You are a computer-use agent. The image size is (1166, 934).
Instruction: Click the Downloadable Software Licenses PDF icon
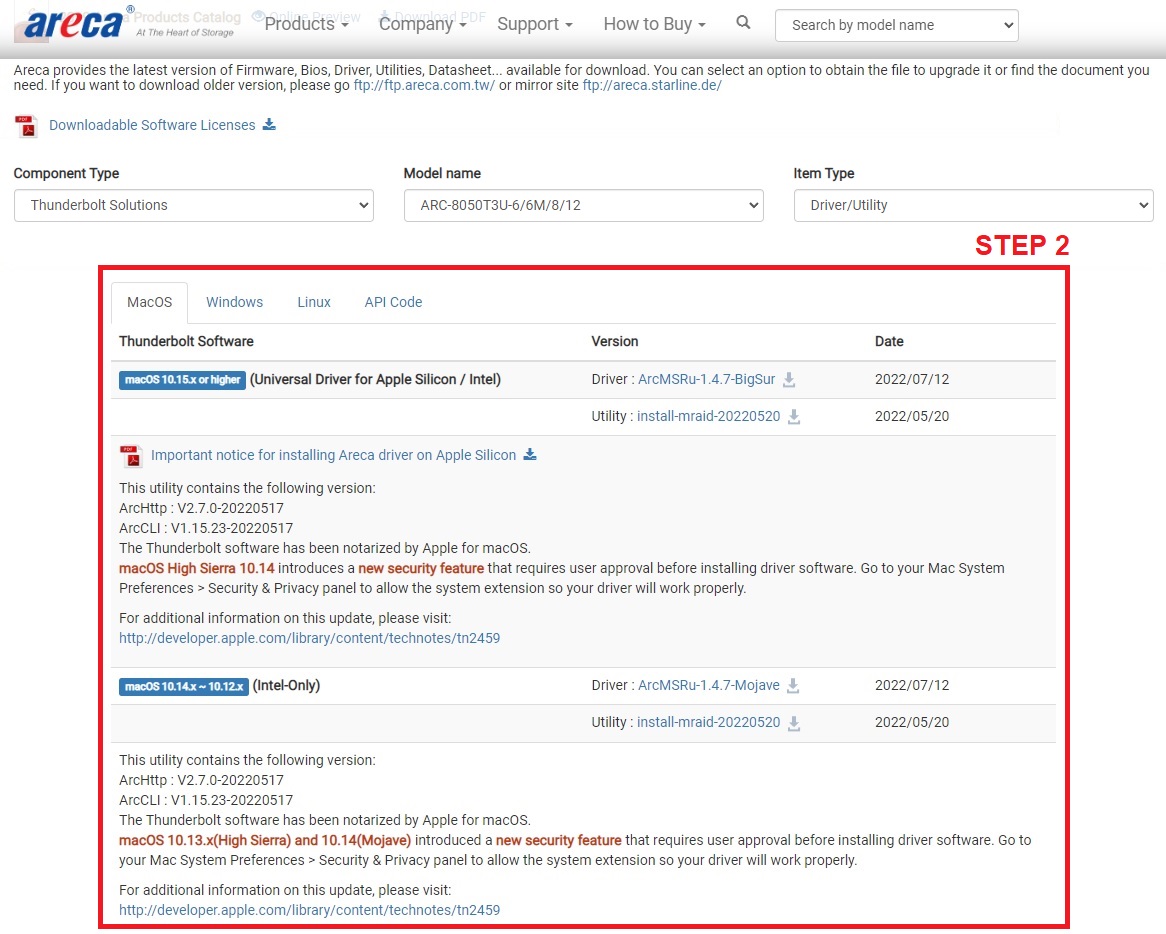click(x=27, y=126)
